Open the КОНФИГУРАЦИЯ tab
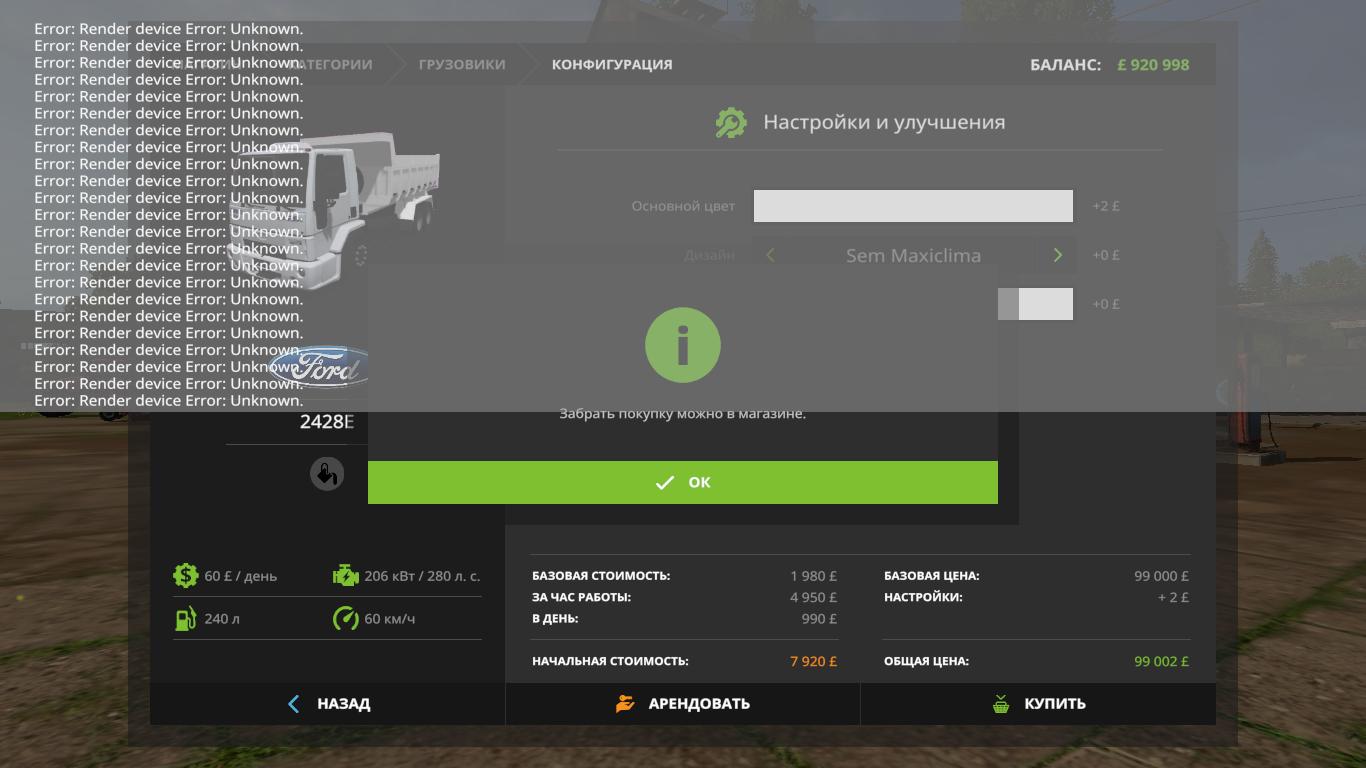This screenshot has width=1366, height=768. (x=612, y=64)
